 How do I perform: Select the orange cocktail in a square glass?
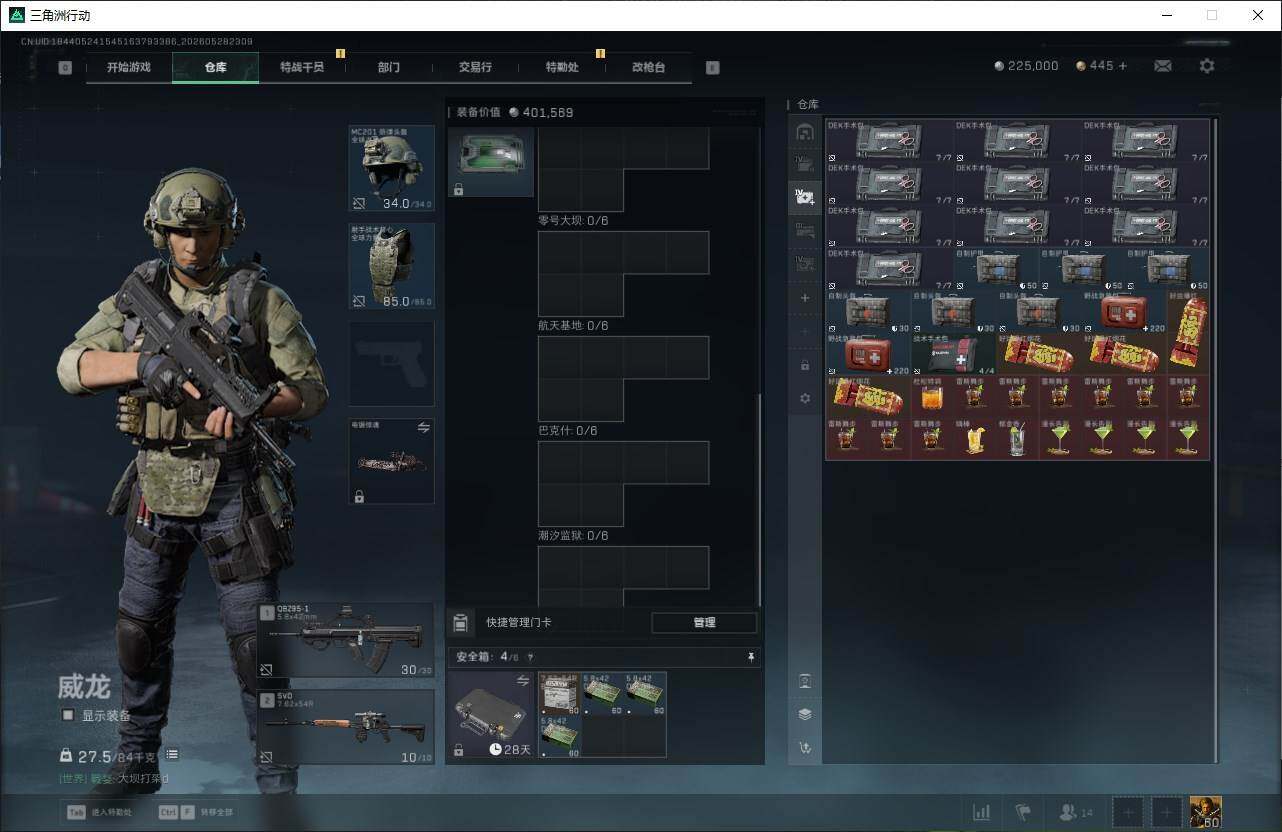[932, 397]
